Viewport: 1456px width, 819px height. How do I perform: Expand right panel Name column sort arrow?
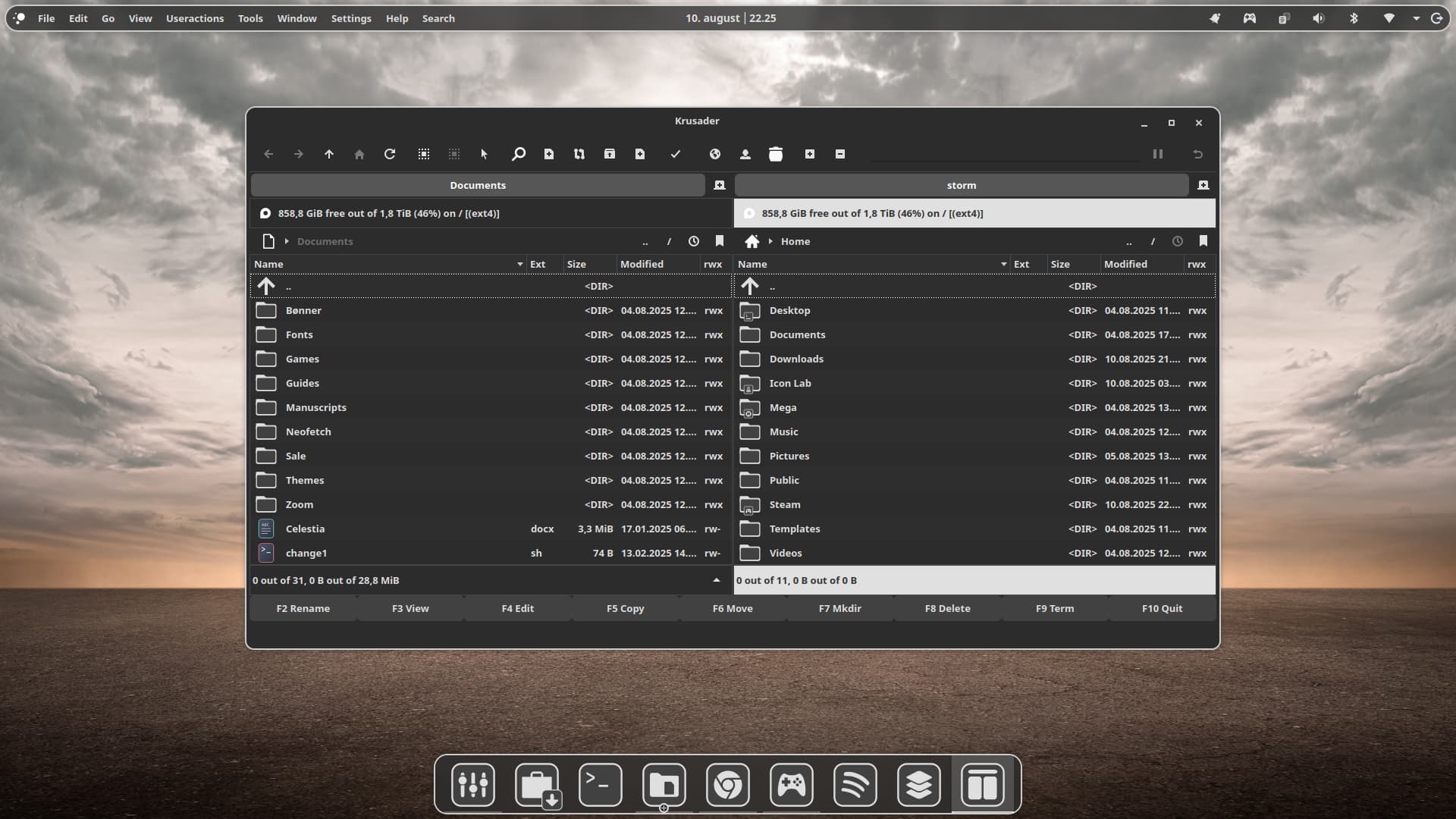1003,264
